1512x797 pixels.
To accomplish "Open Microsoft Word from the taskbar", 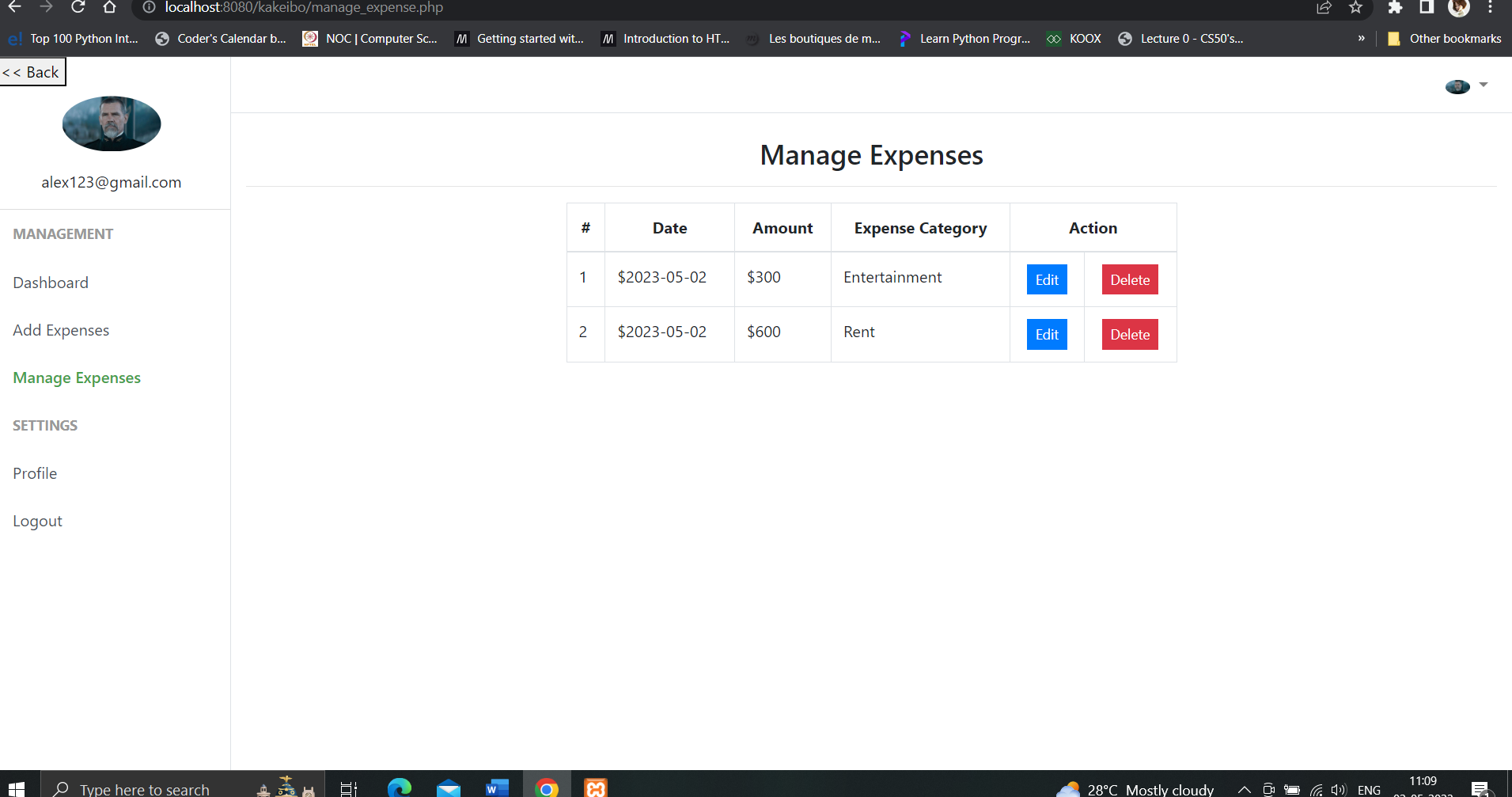I will (x=497, y=787).
